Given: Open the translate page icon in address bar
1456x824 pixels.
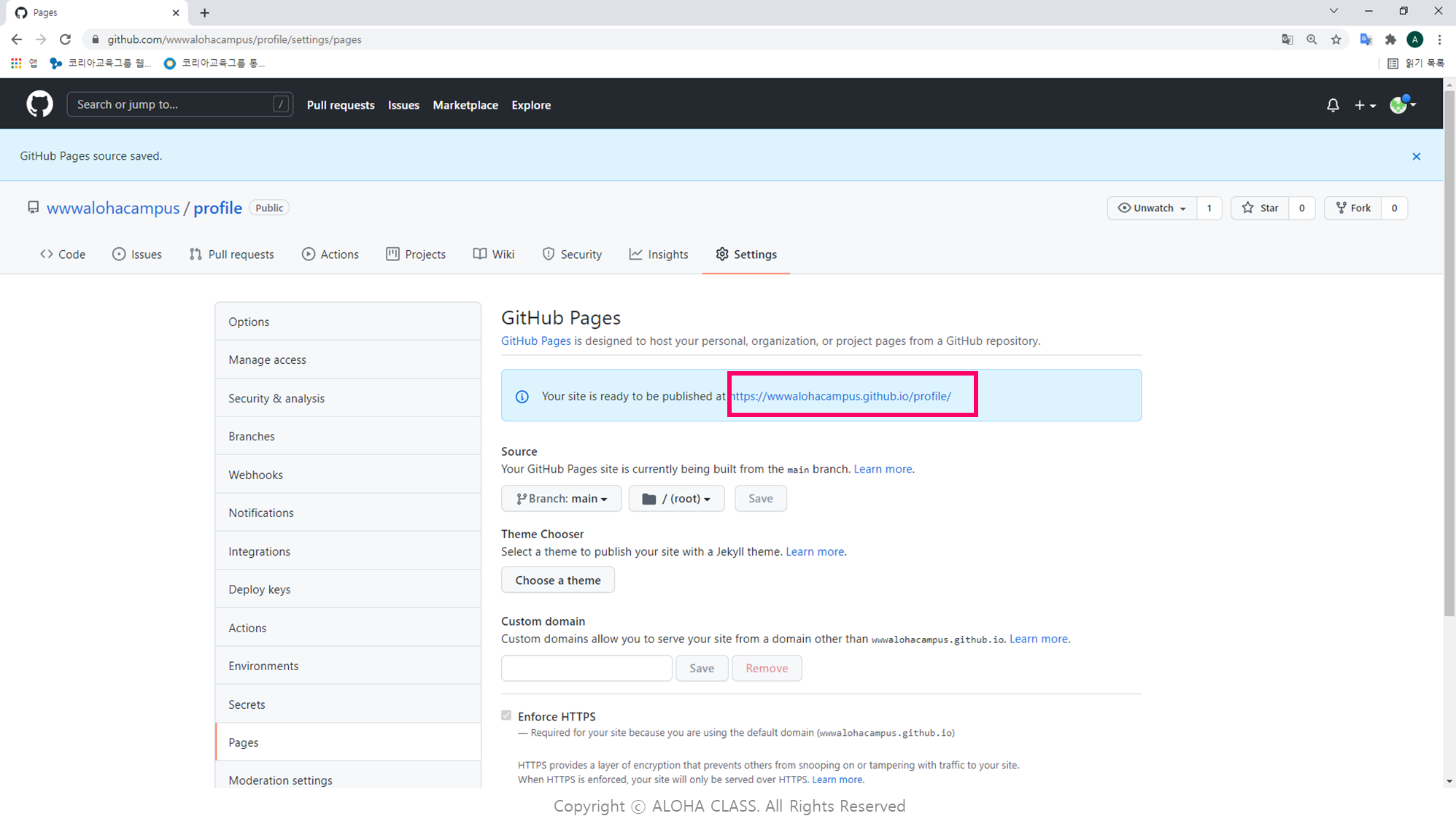Looking at the screenshot, I should (x=1287, y=39).
